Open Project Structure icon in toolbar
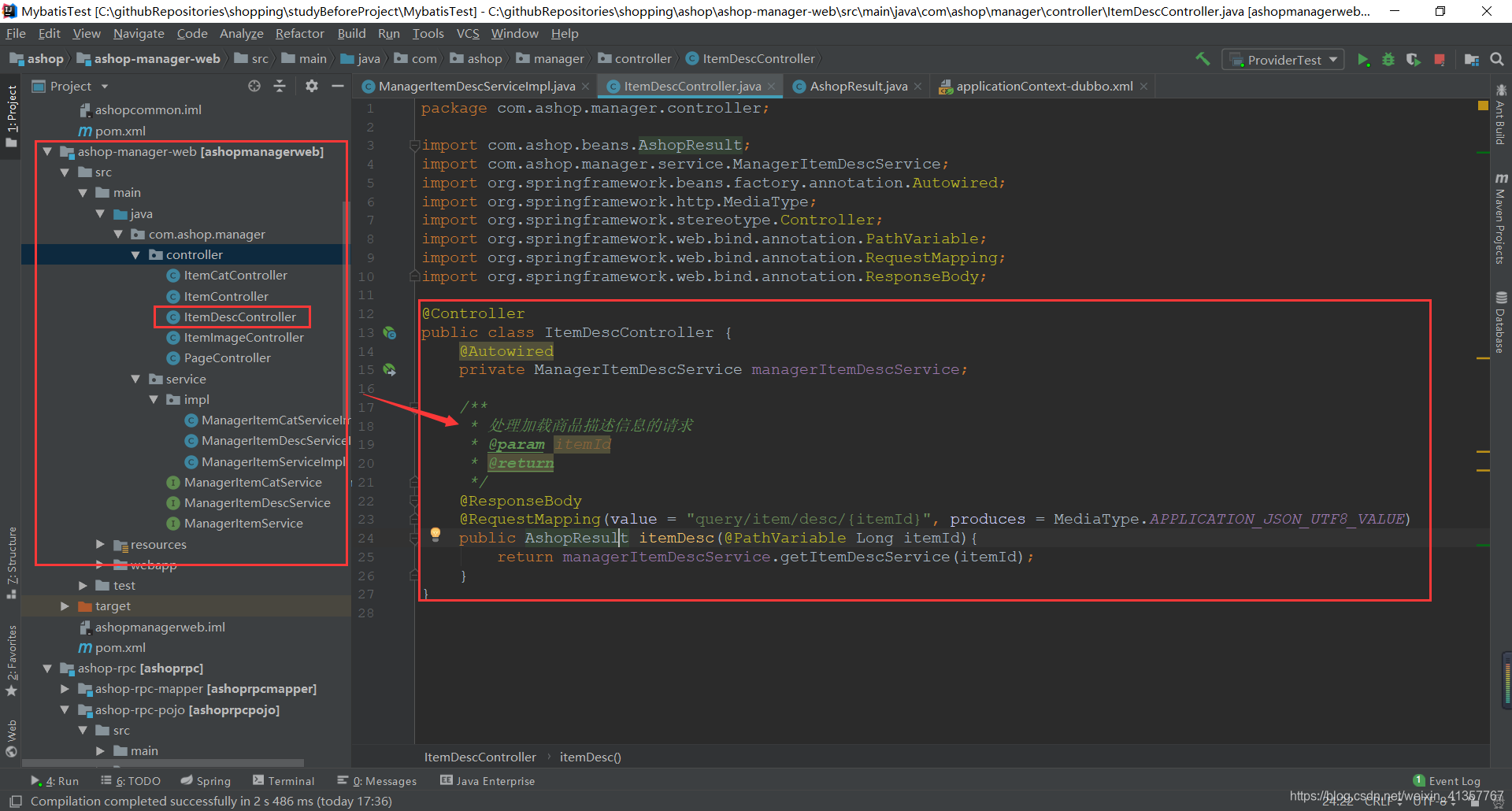The width and height of the screenshot is (1512, 811). pyautogui.click(x=1472, y=60)
